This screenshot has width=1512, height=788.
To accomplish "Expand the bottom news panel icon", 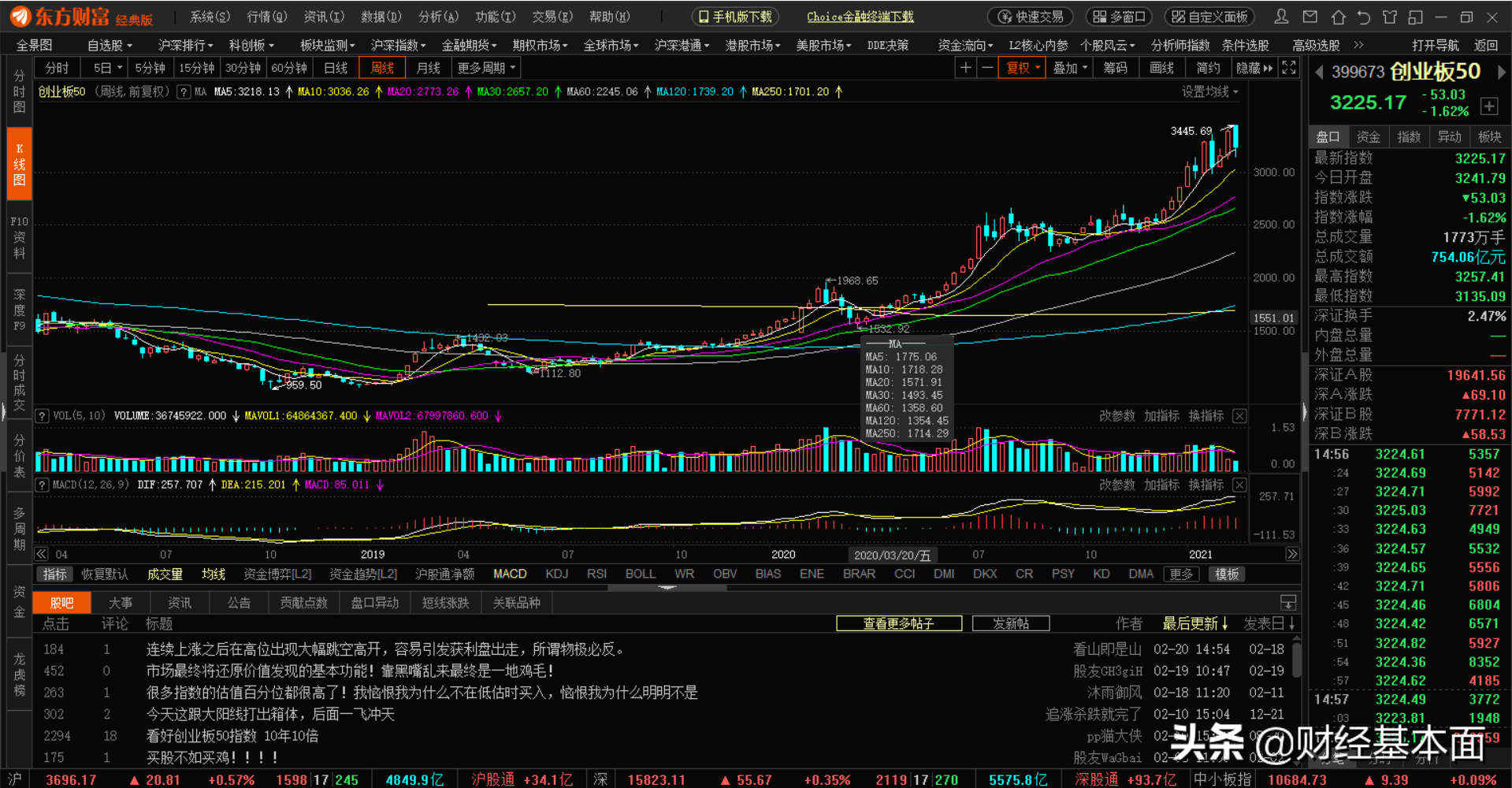I will (x=1288, y=603).
